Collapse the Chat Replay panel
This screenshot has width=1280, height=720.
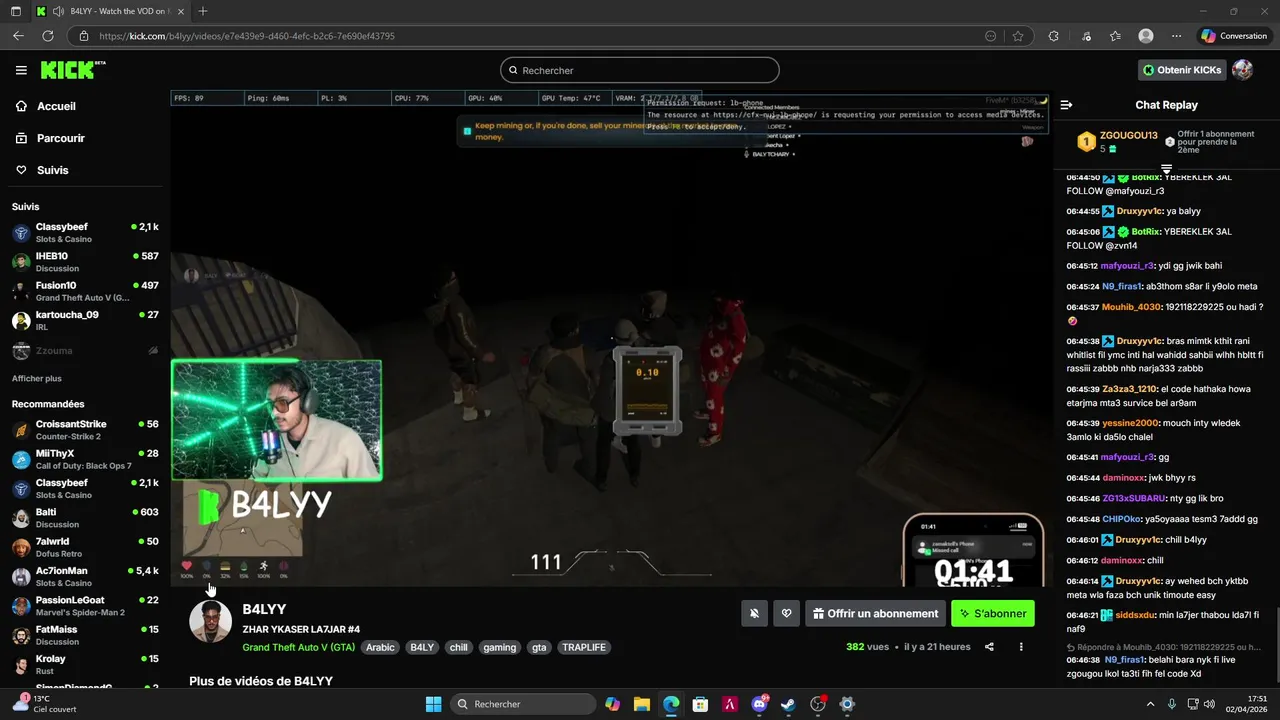tap(1066, 105)
